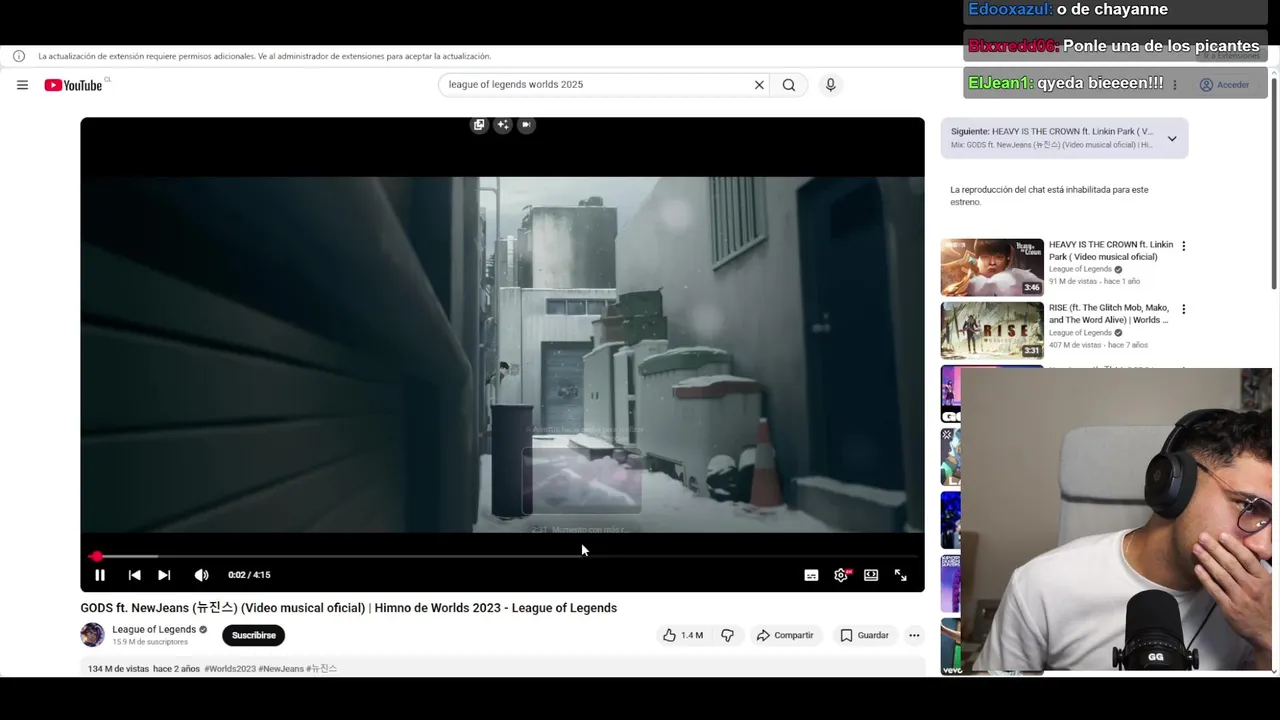The image size is (1280, 720).
Task: Click the #NewJeans hashtag
Action: [x=281, y=668]
